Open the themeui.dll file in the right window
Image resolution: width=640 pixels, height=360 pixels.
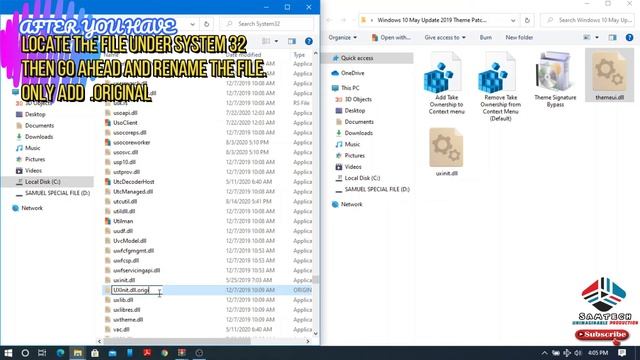[609, 75]
